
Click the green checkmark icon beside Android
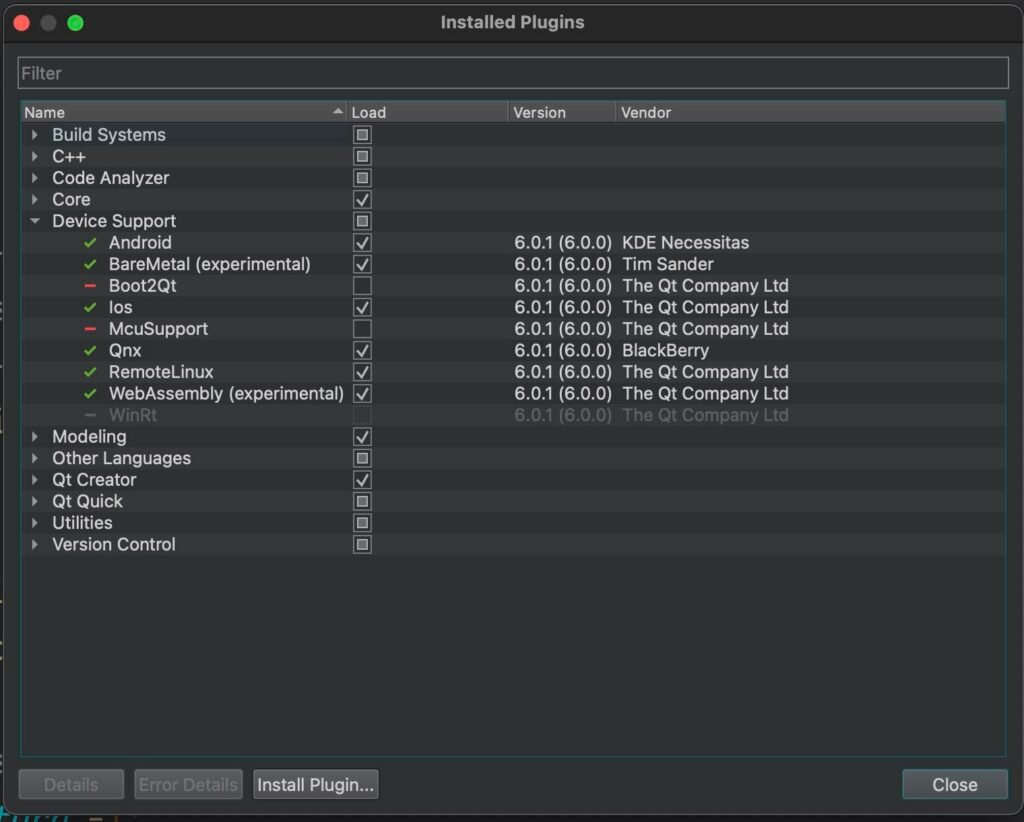90,243
